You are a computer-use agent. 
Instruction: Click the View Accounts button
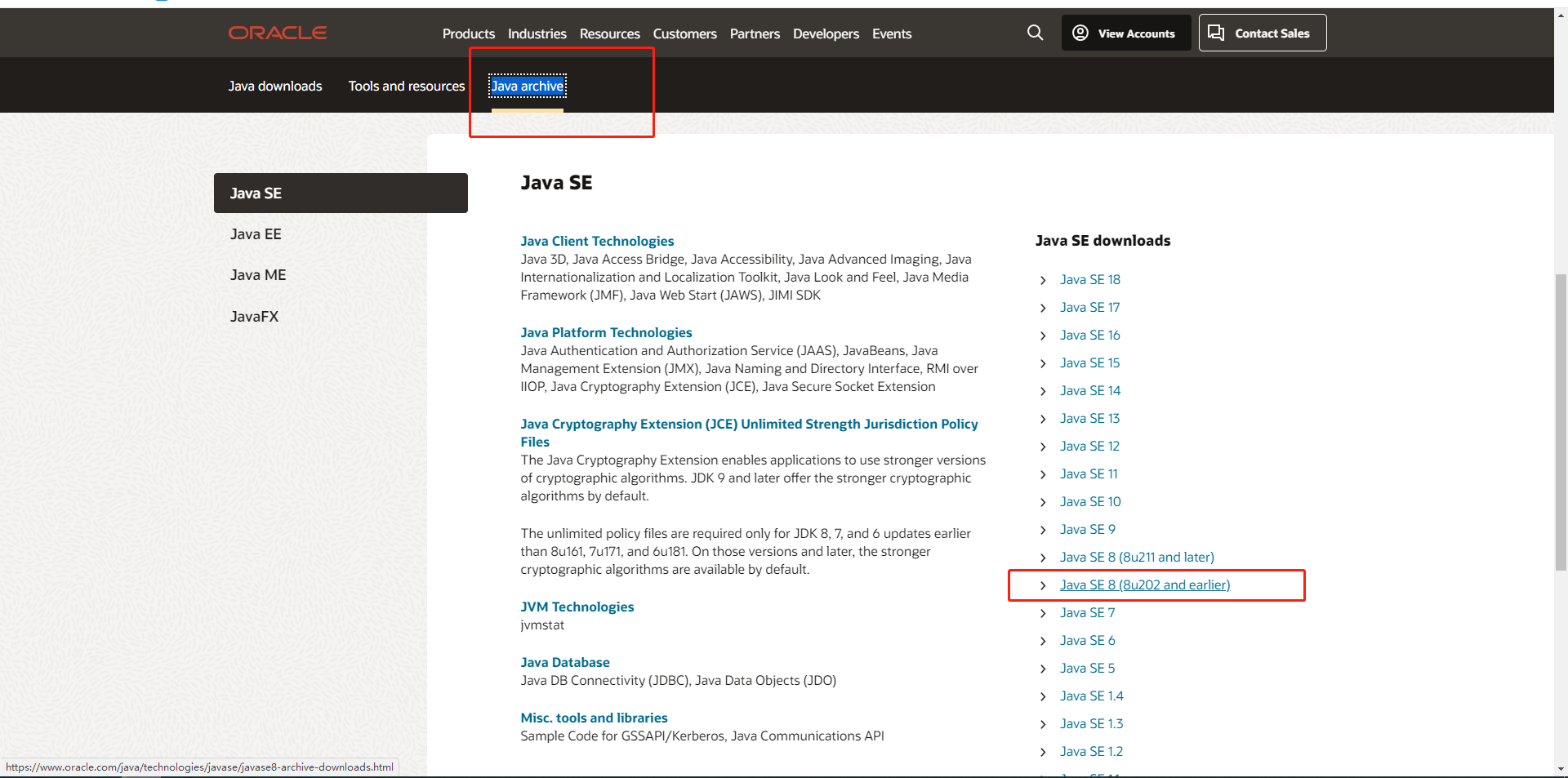[1126, 33]
